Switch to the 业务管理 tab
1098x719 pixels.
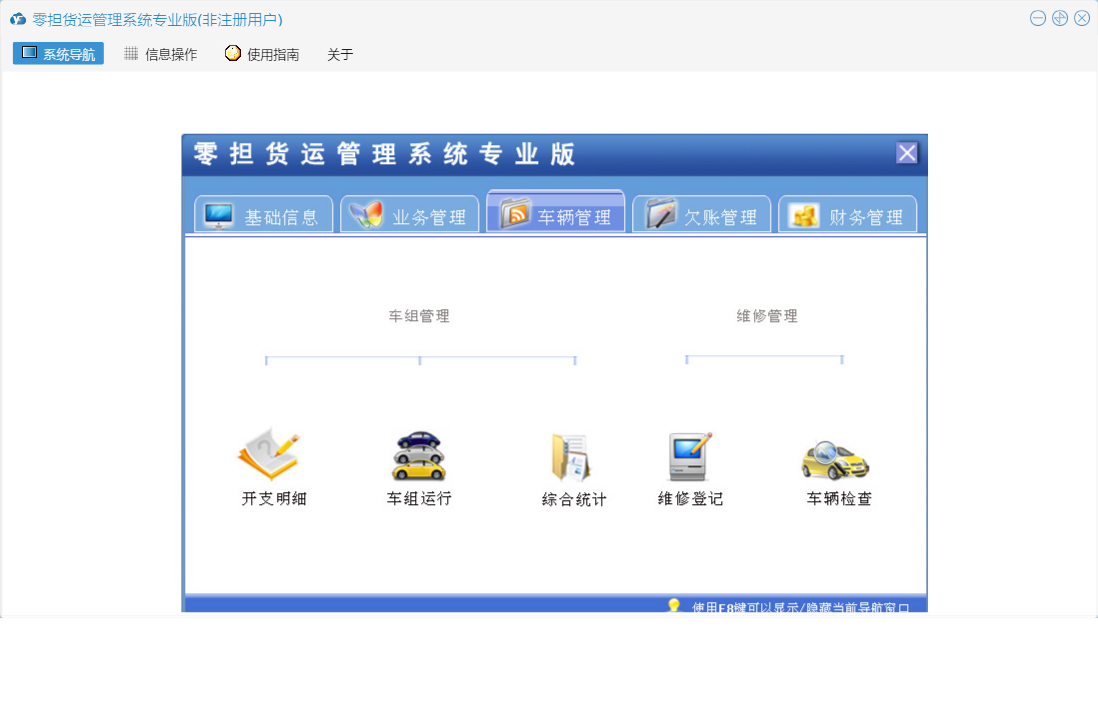(410, 214)
